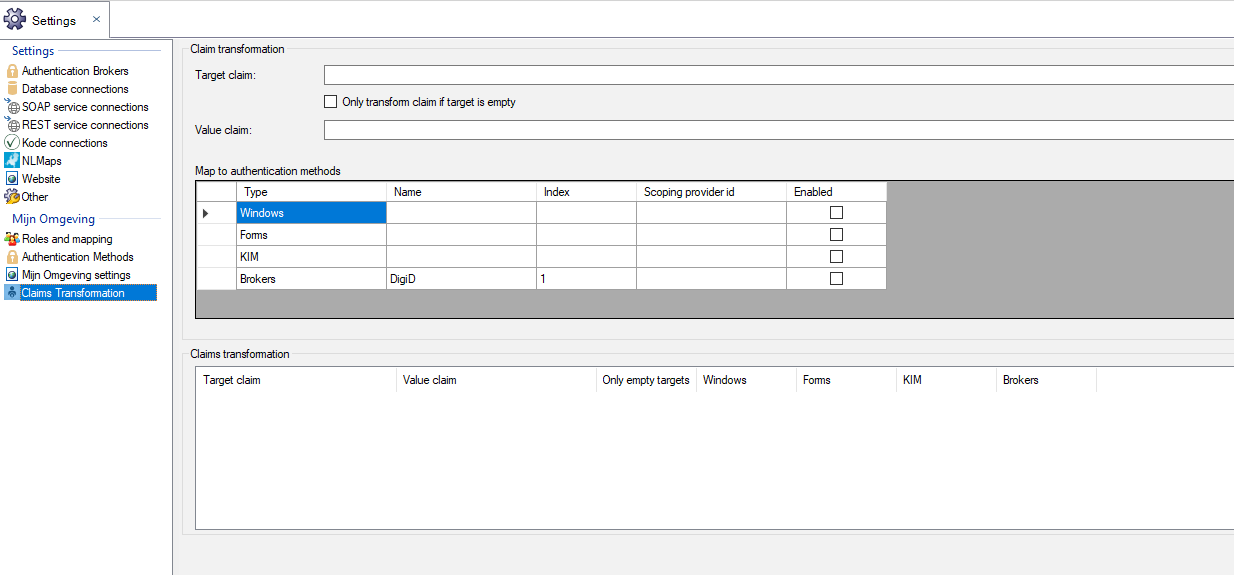Image resolution: width=1234 pixels, height=575 pixels.
Task: Select NLMaps in the settings list
Action: click(42, 161)
